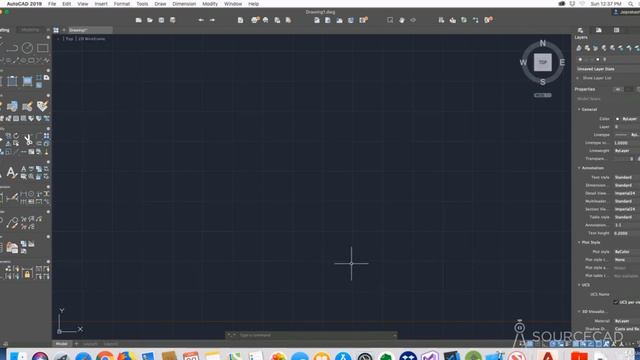Click the Text height 0.2000 field
The image size is (640, 360).
point(627,233)
